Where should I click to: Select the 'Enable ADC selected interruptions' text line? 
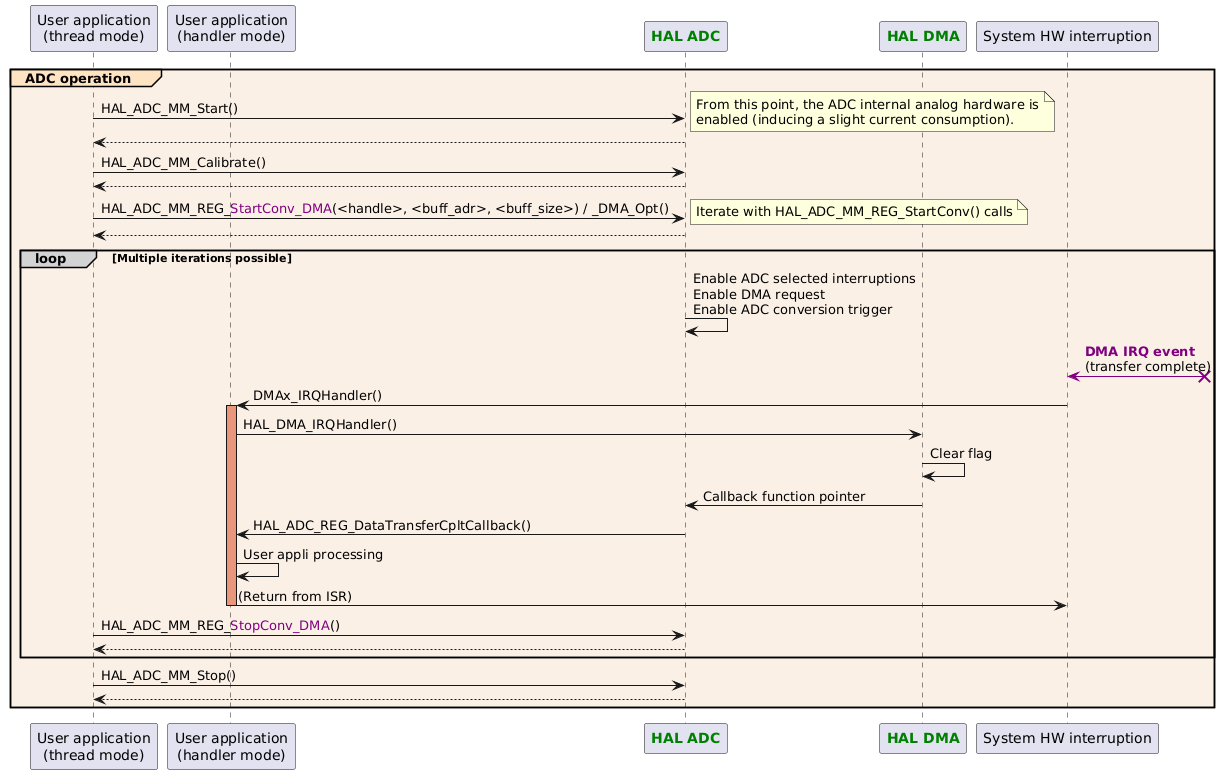(804, 278)
